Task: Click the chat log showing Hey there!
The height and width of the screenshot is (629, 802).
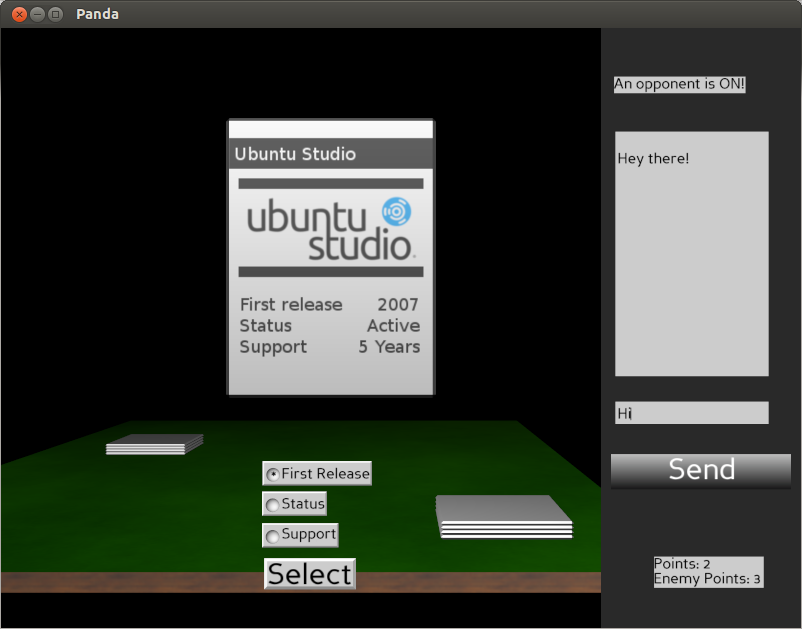Action: pyautogui.click(x=692, y=254)
